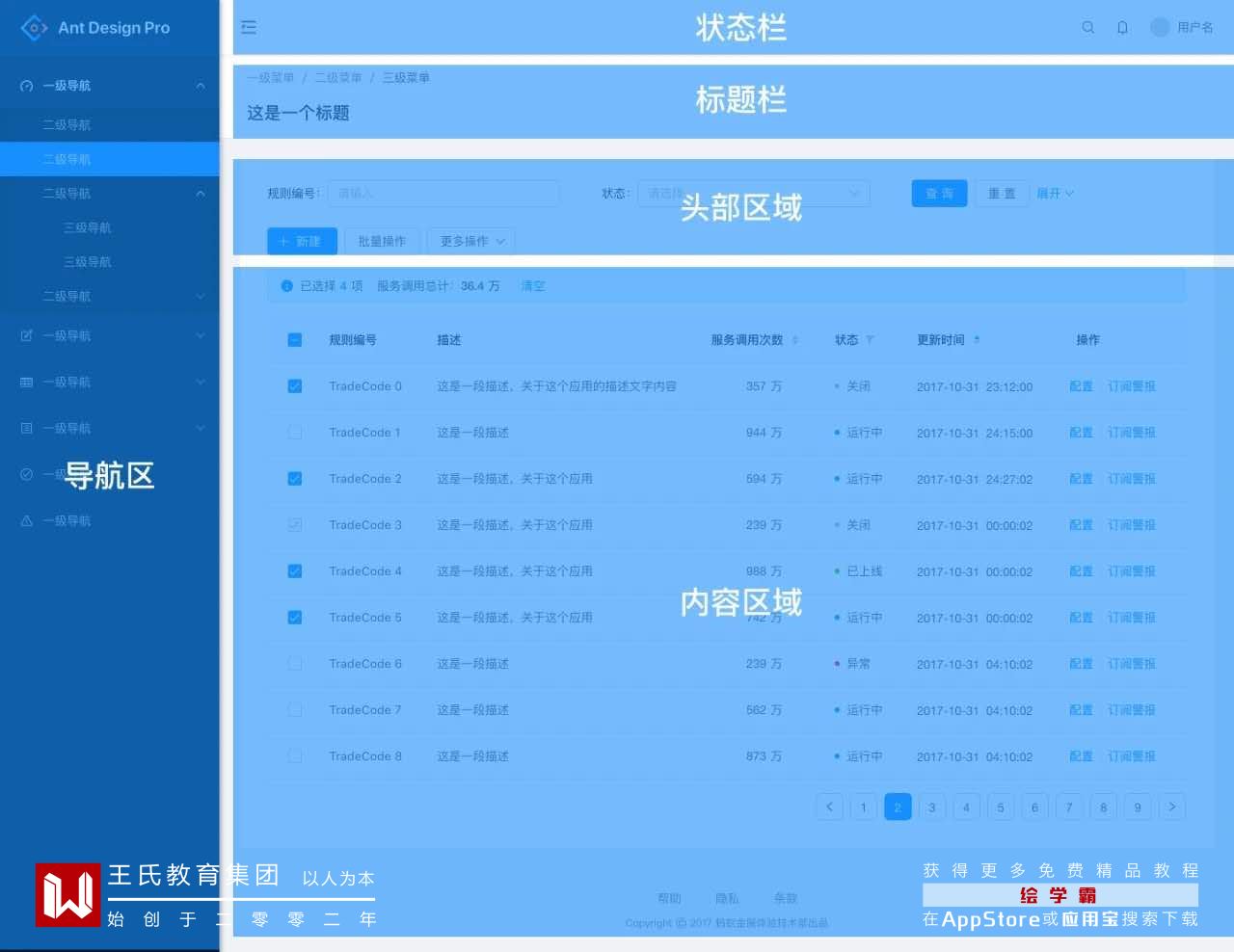Click the 用户名 label in header
Screen dimensions: 1234x952
point(1195,28)
